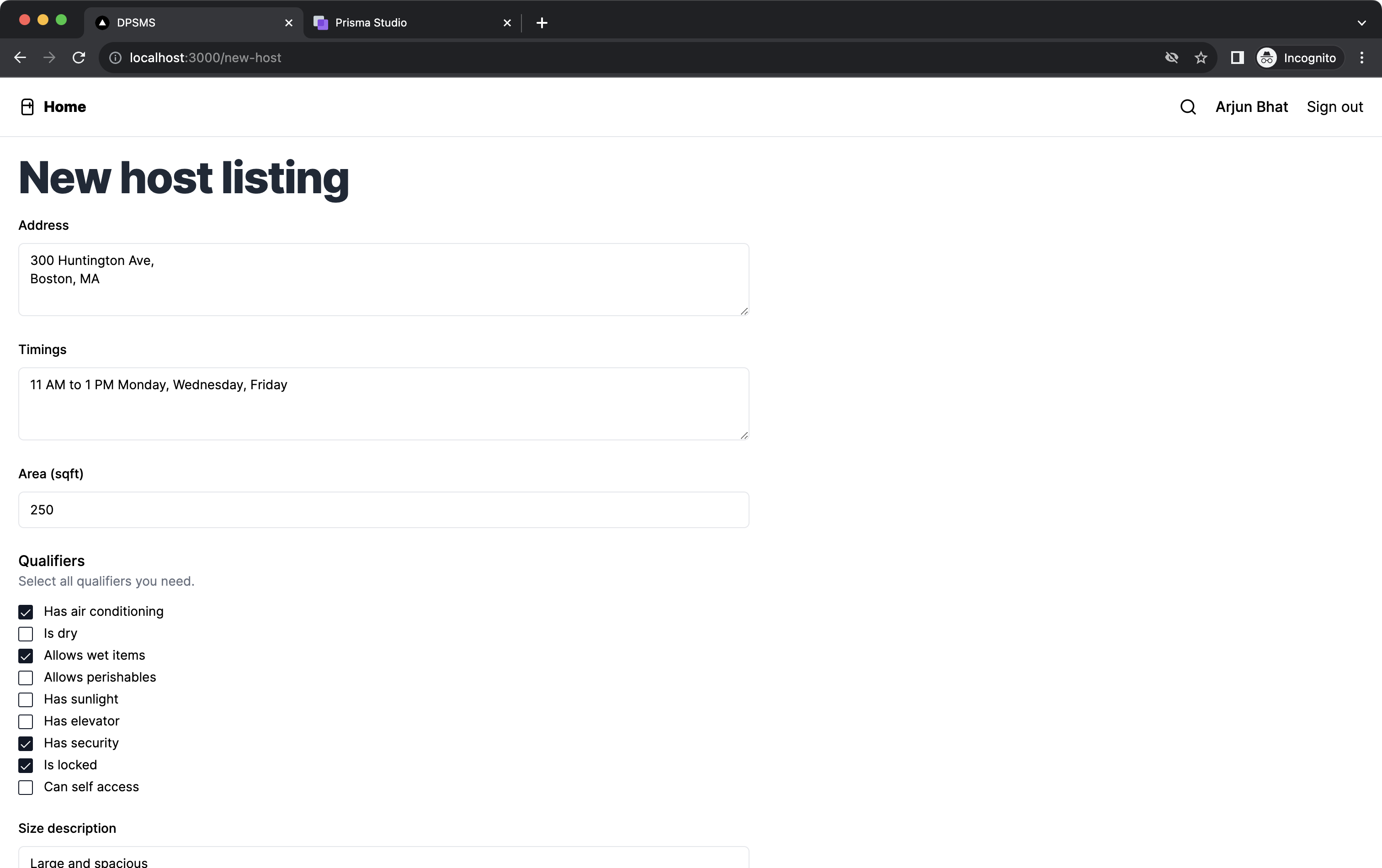Click the Incognito profile icon
Image resolution: width=1382 pixels, height=868 pixels.
pyautogui.click(x=1266, y=58)
